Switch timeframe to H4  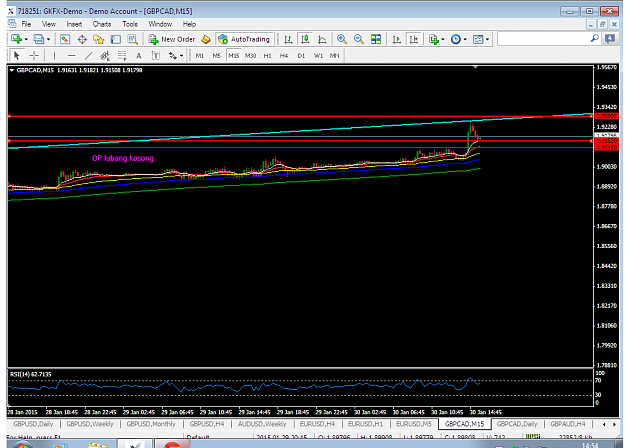click(284, 55)
